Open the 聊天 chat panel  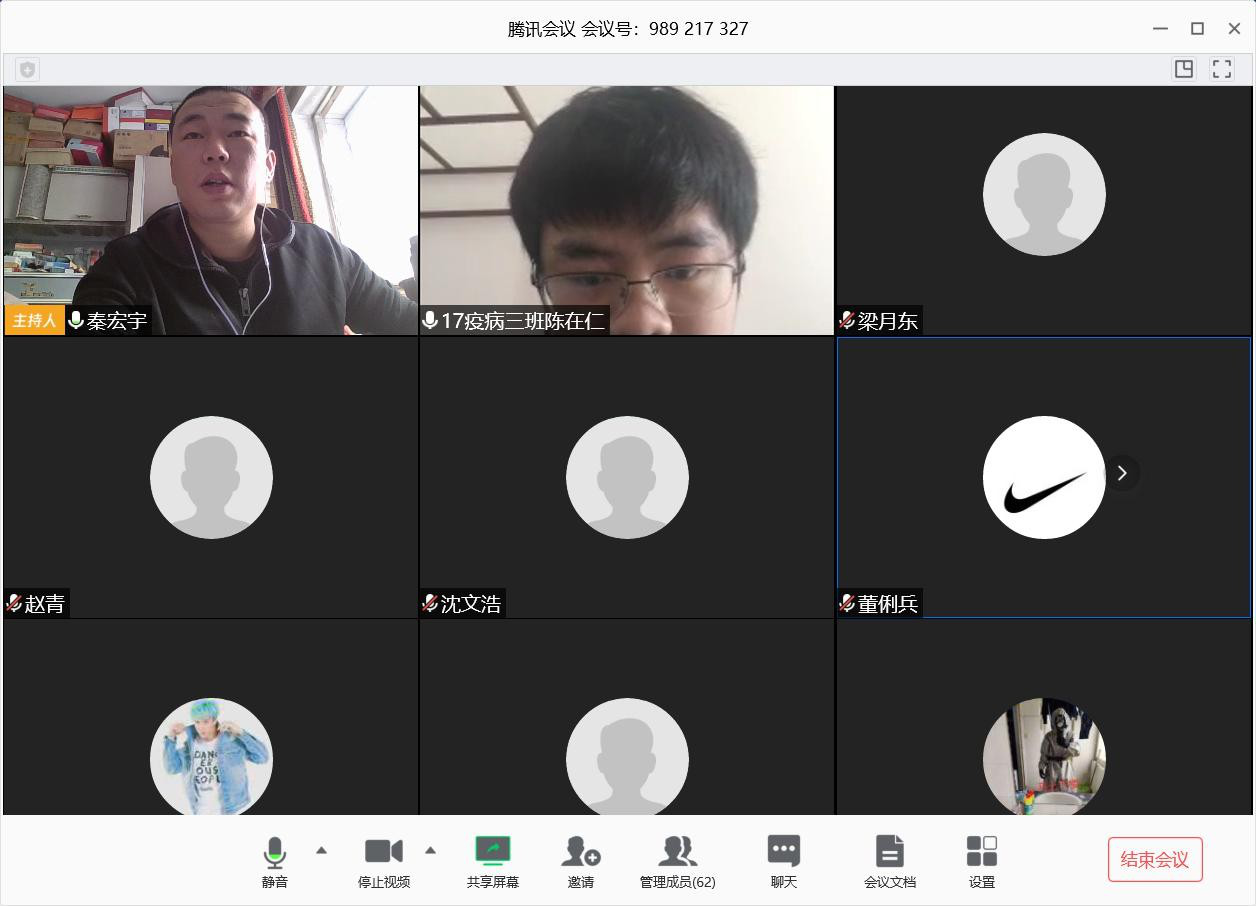(x=784, y=862)
